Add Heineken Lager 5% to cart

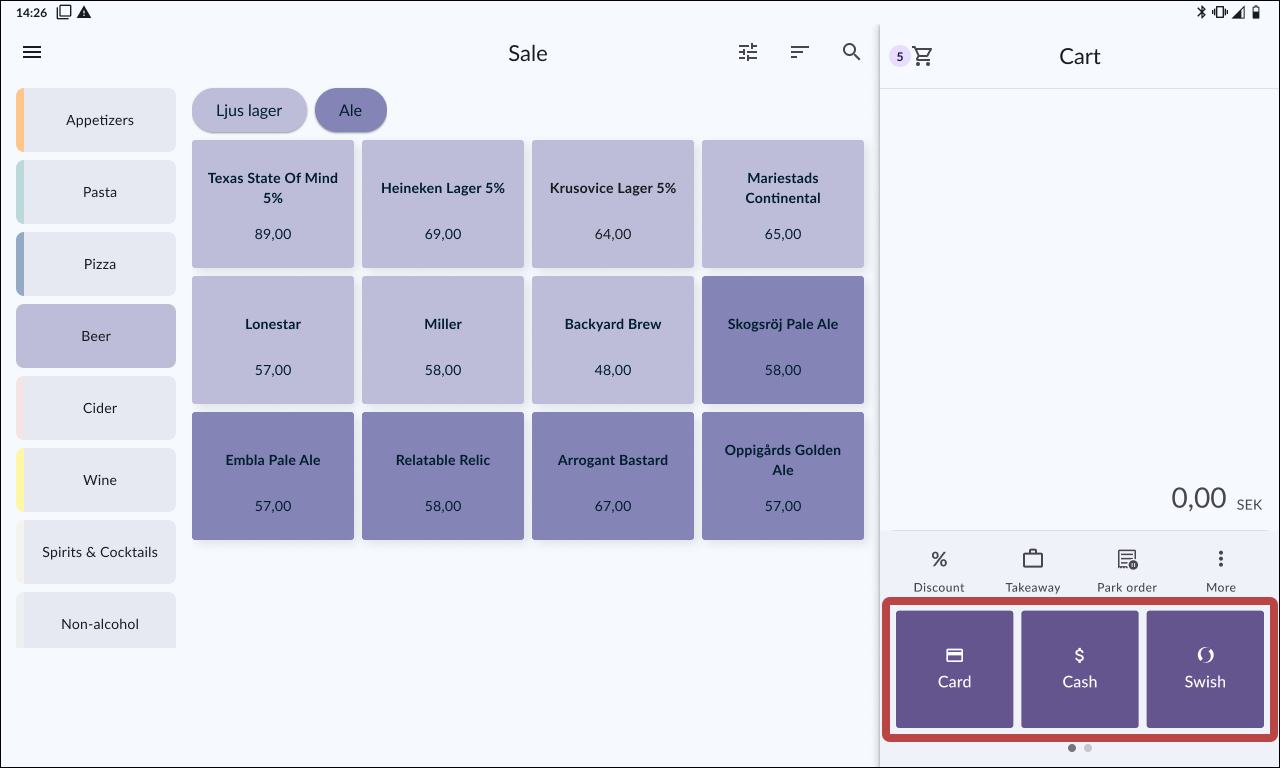click(443, 204)
